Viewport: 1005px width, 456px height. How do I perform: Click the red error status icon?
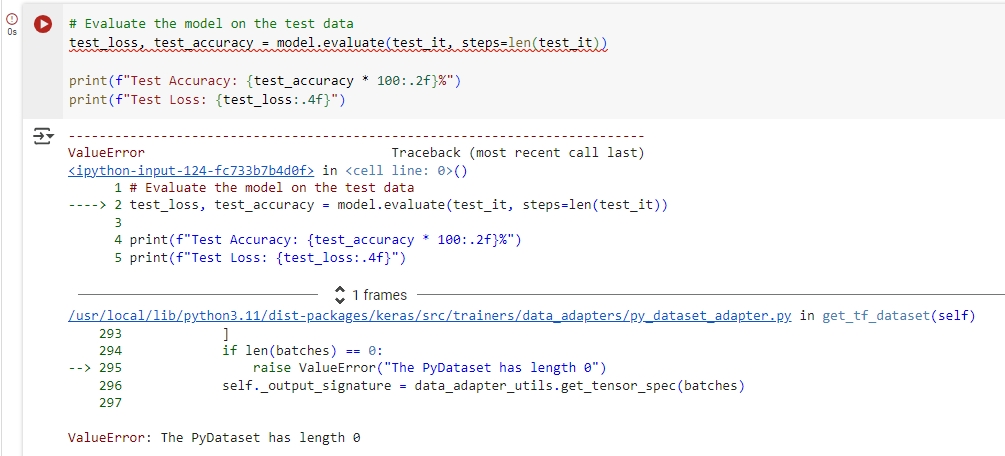(12, 19)
